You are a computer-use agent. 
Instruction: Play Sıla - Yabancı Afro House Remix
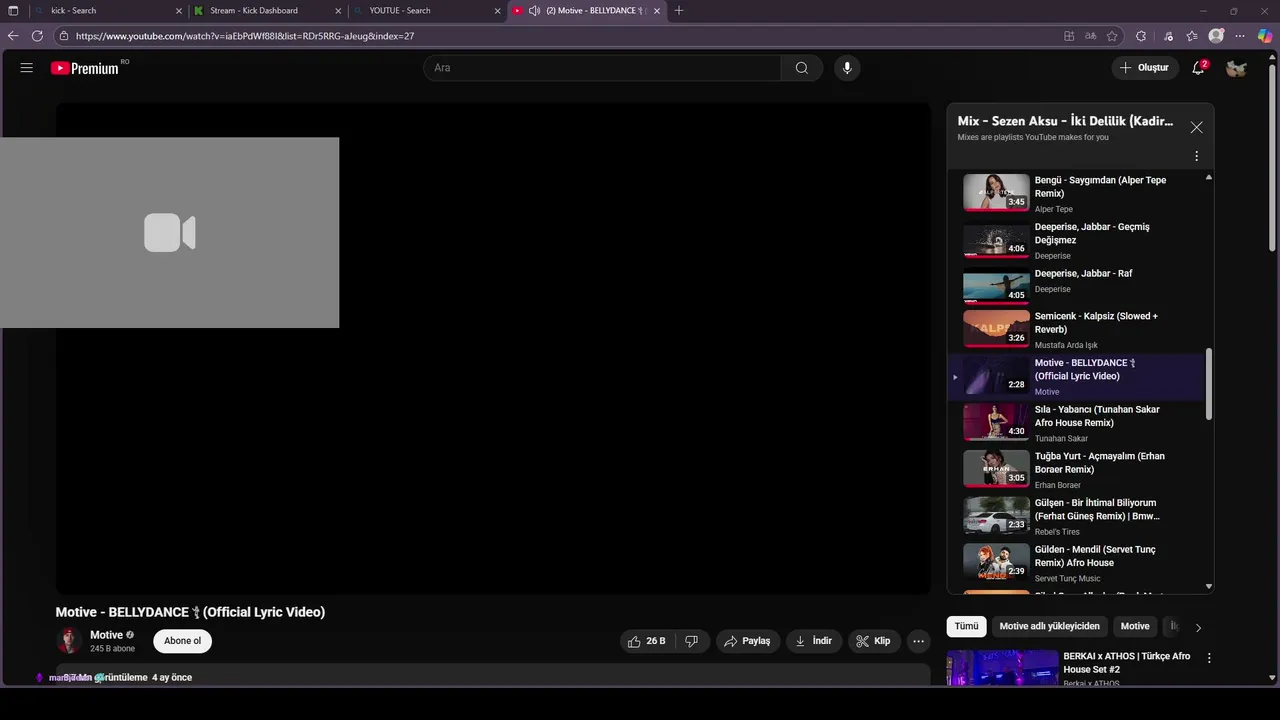[1077, 423]
